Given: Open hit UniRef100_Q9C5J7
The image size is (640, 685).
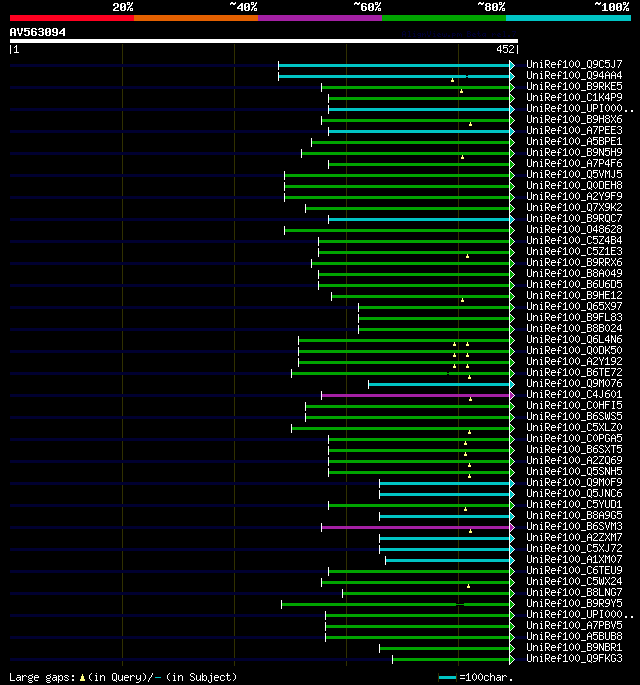Looking at the screenshot, I should pos(574,64).
